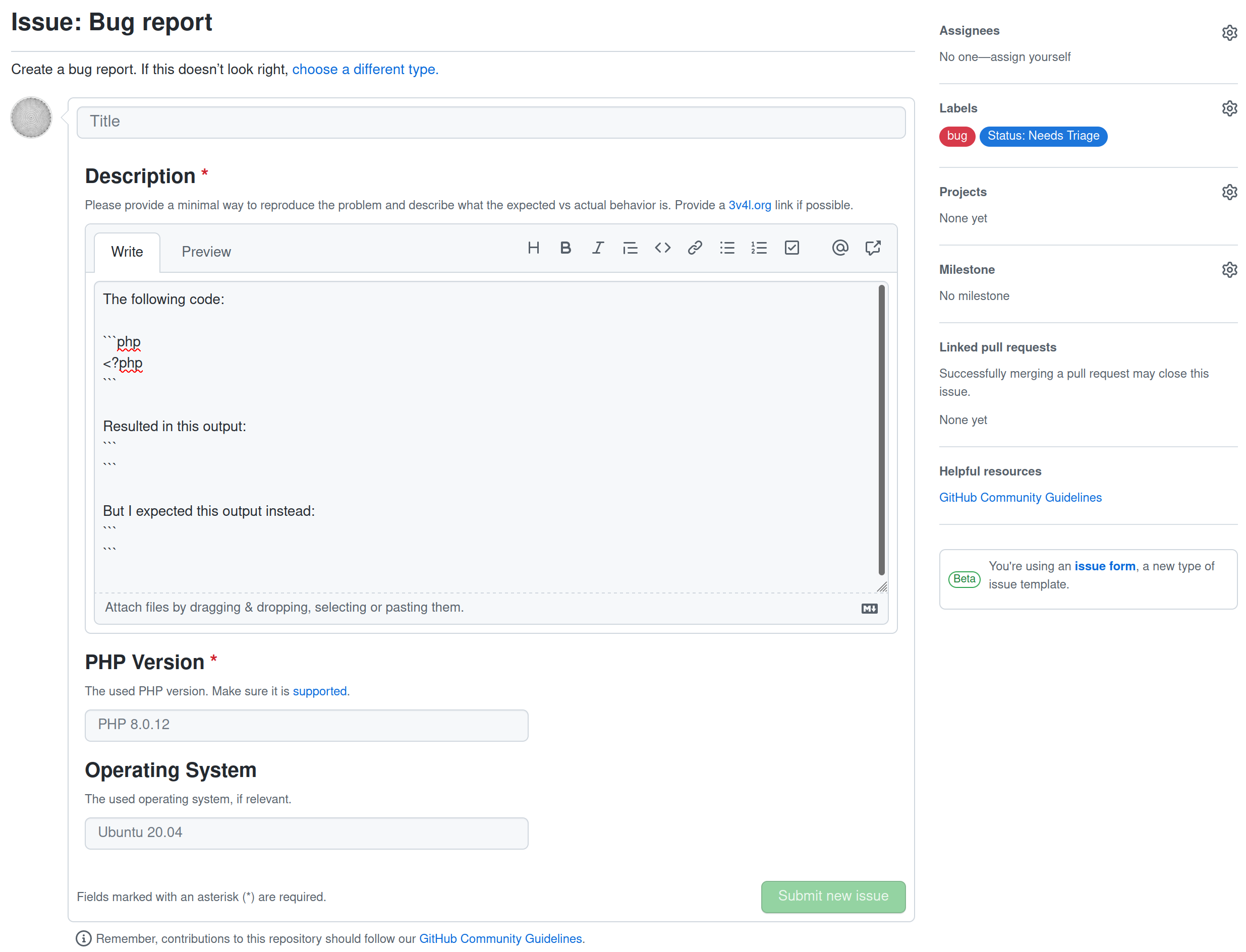The width and height of the screenshot is (1246, 952).
Task: Open the Labels gear settings
Action: click(x=1228, y=108)
